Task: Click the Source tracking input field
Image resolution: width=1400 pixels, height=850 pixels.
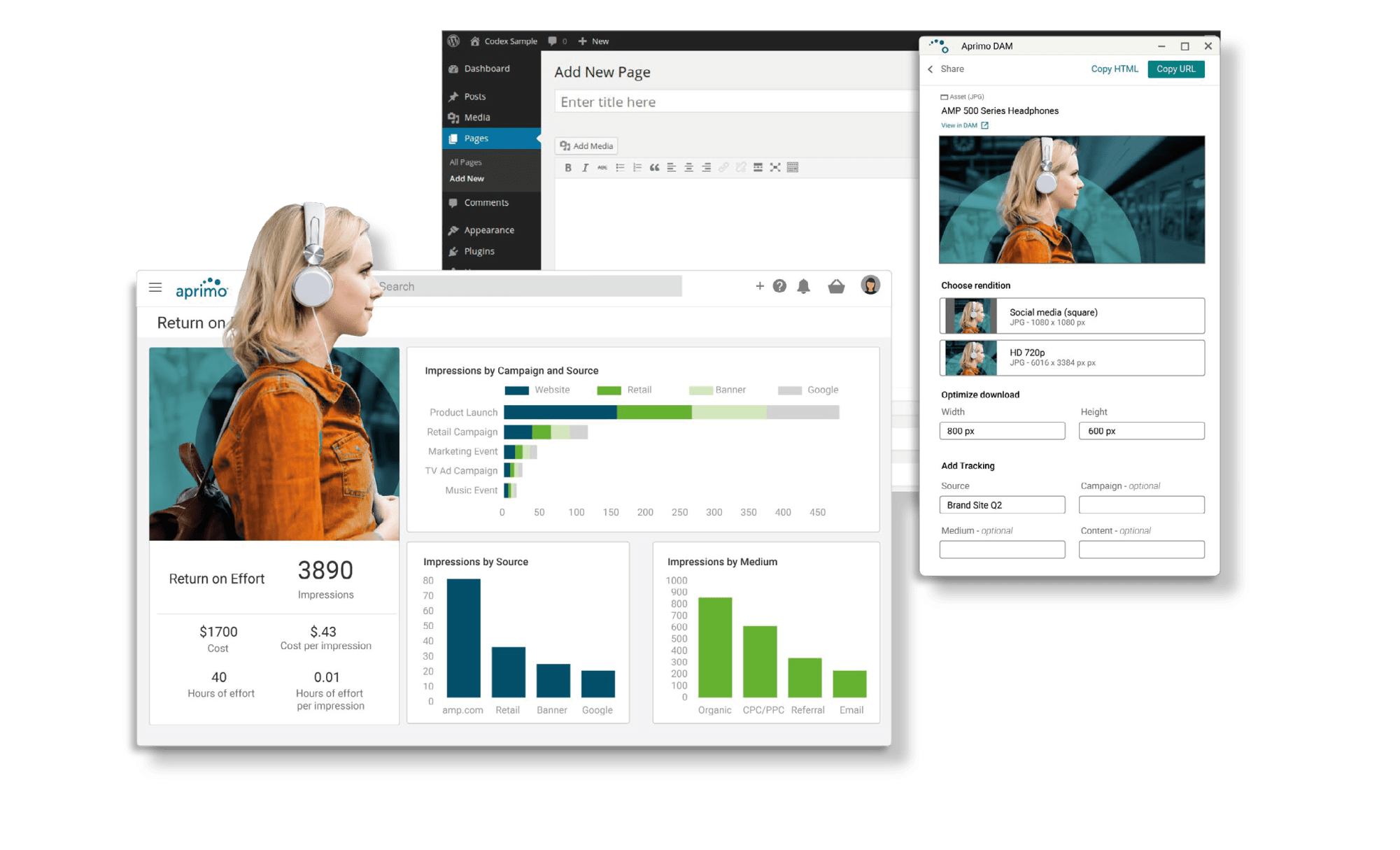Action: click(1004, 505)
